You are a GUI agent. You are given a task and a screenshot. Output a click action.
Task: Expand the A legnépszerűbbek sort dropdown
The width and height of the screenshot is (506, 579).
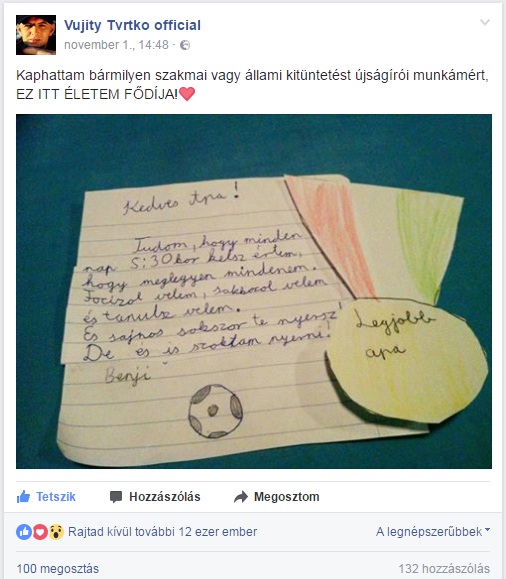[x=433, y=532]
